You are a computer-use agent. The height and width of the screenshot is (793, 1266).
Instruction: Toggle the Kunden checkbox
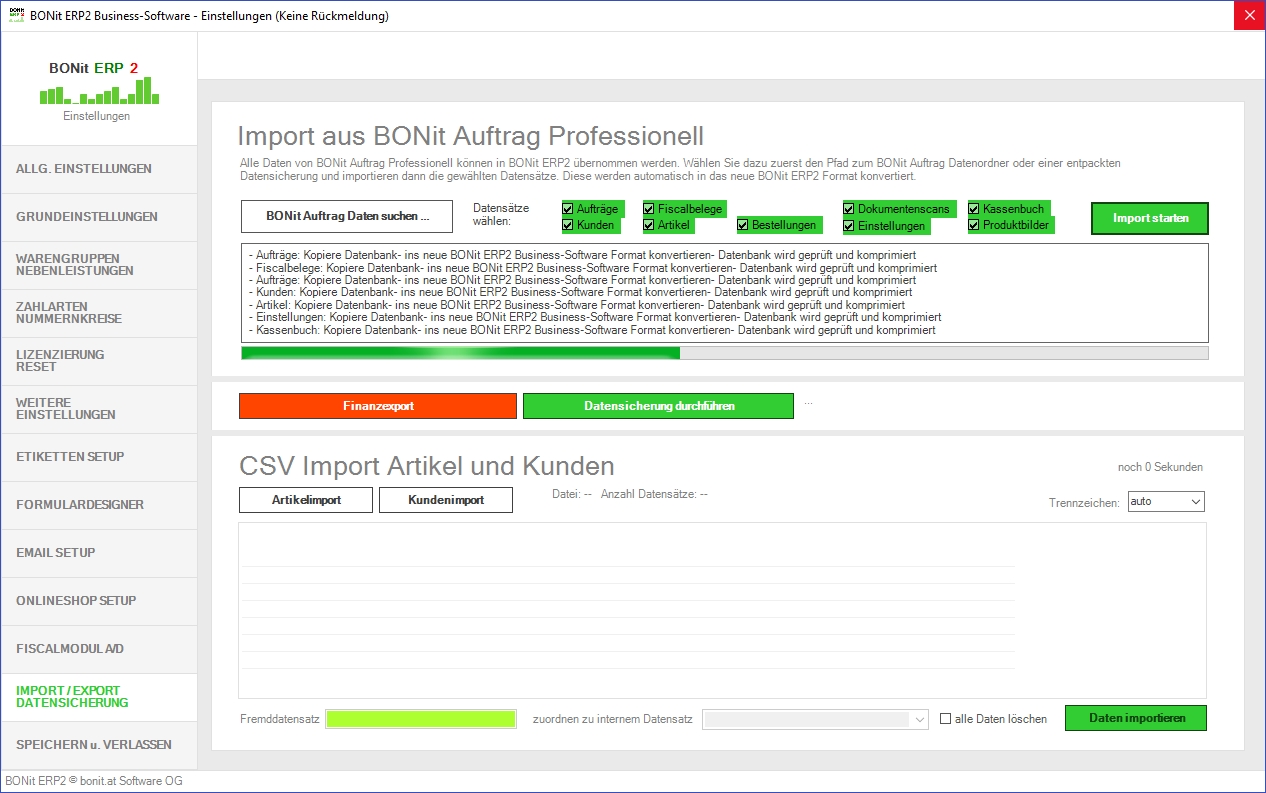568,225
